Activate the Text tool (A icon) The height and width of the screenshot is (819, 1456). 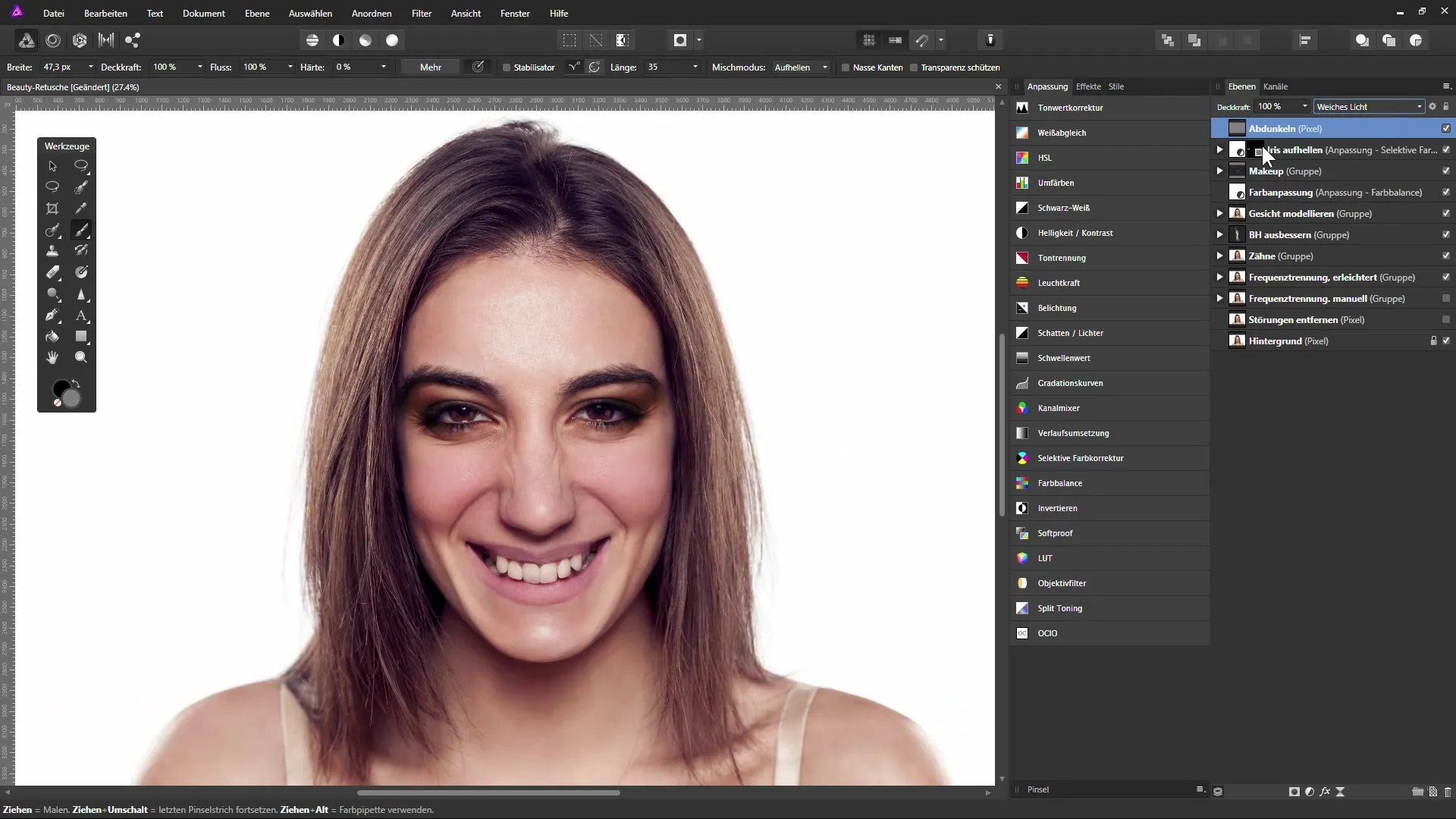81,315
